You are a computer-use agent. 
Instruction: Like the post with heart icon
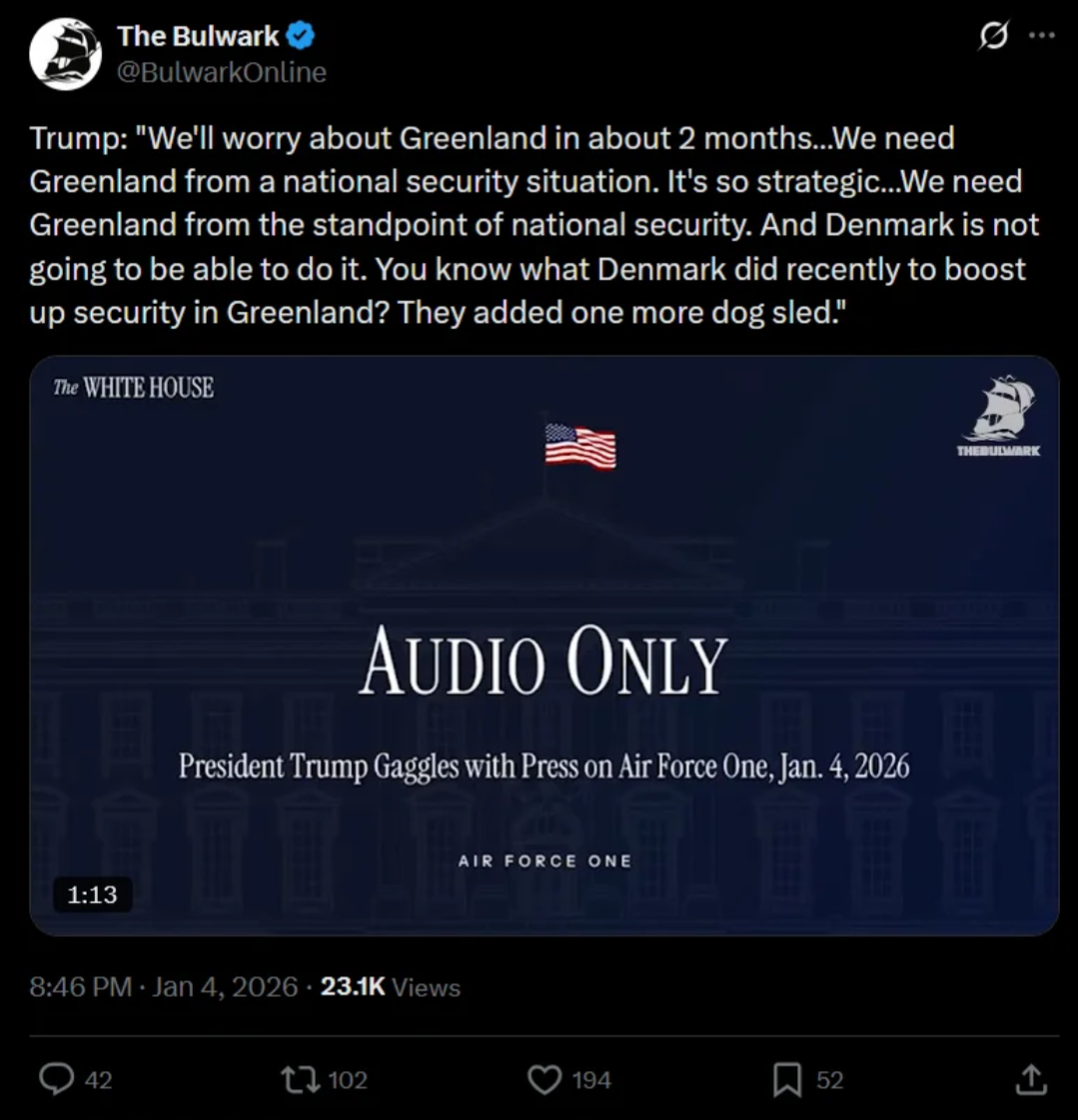[543, 1079]
